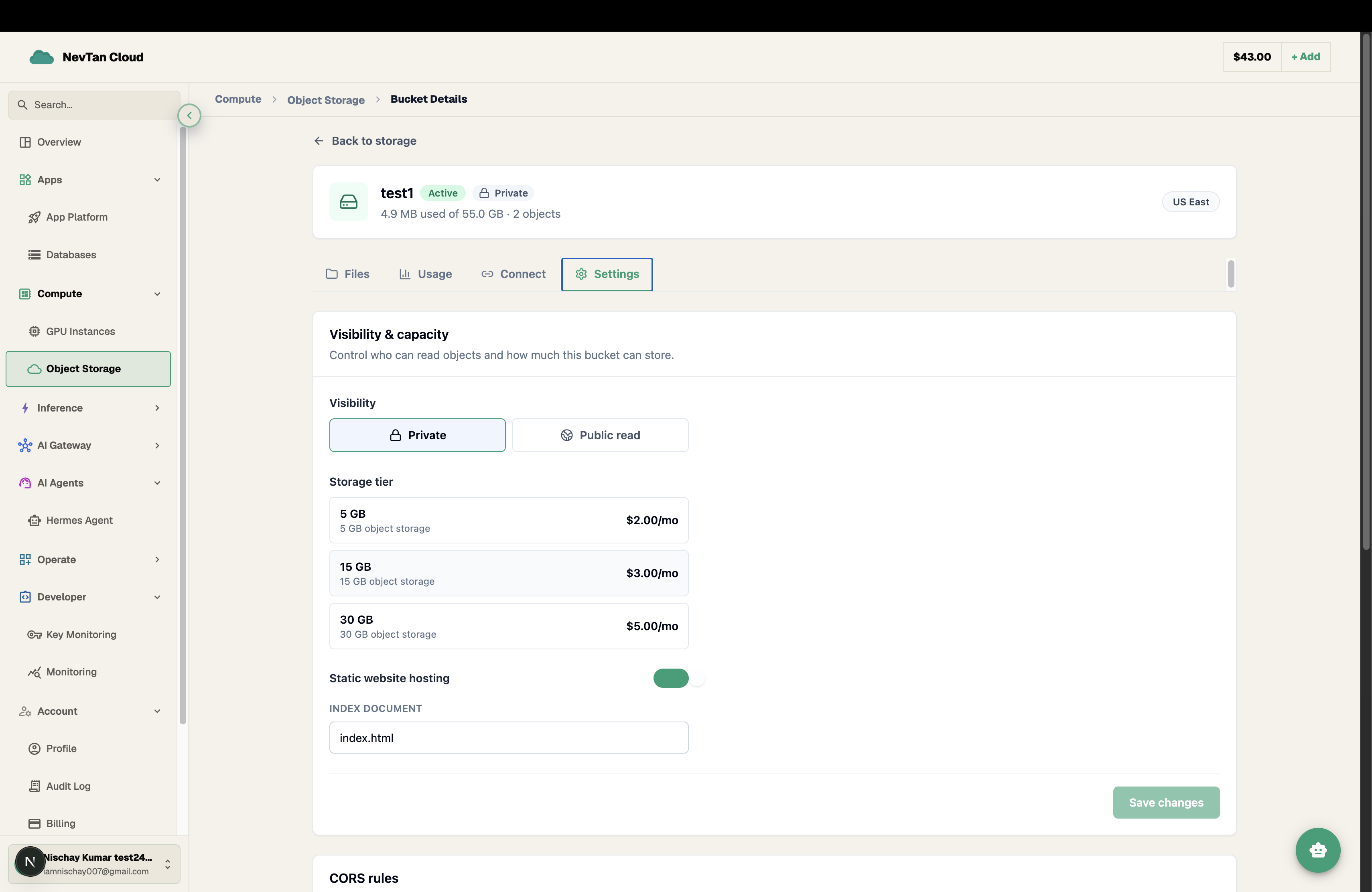Open App Platform via its rocket icon
Viewport: 1372px width, 892px height.
pyautogui.click(x=34, y=217)
